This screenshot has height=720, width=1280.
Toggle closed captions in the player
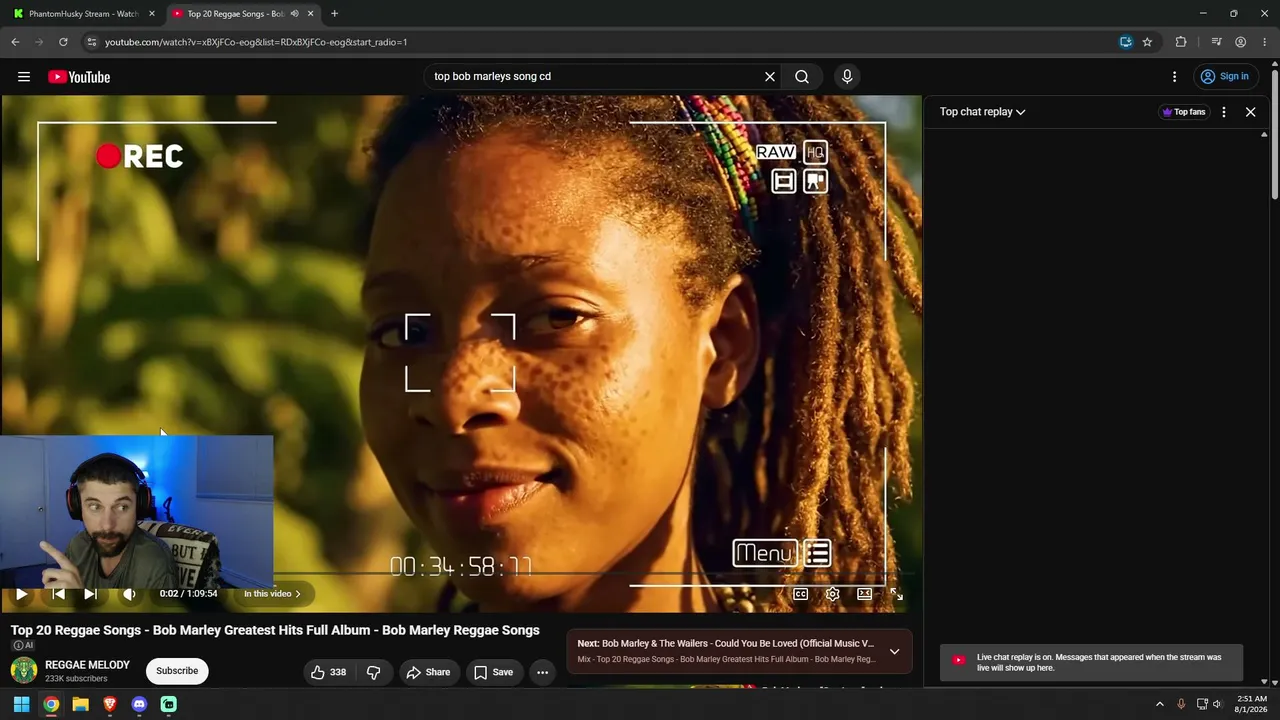(x=801, y=594)
